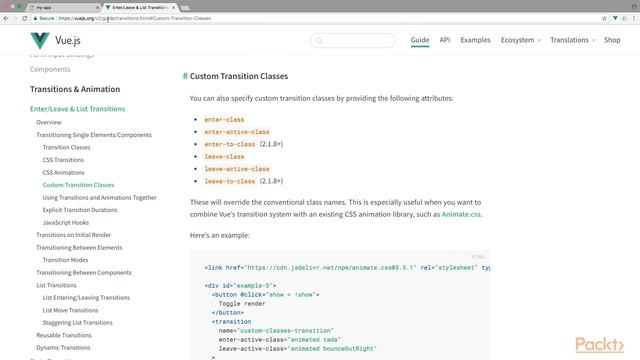Screen dimensions: 640x360
Task: Open the Animate.css hyperlink
Action: [461, 214]
